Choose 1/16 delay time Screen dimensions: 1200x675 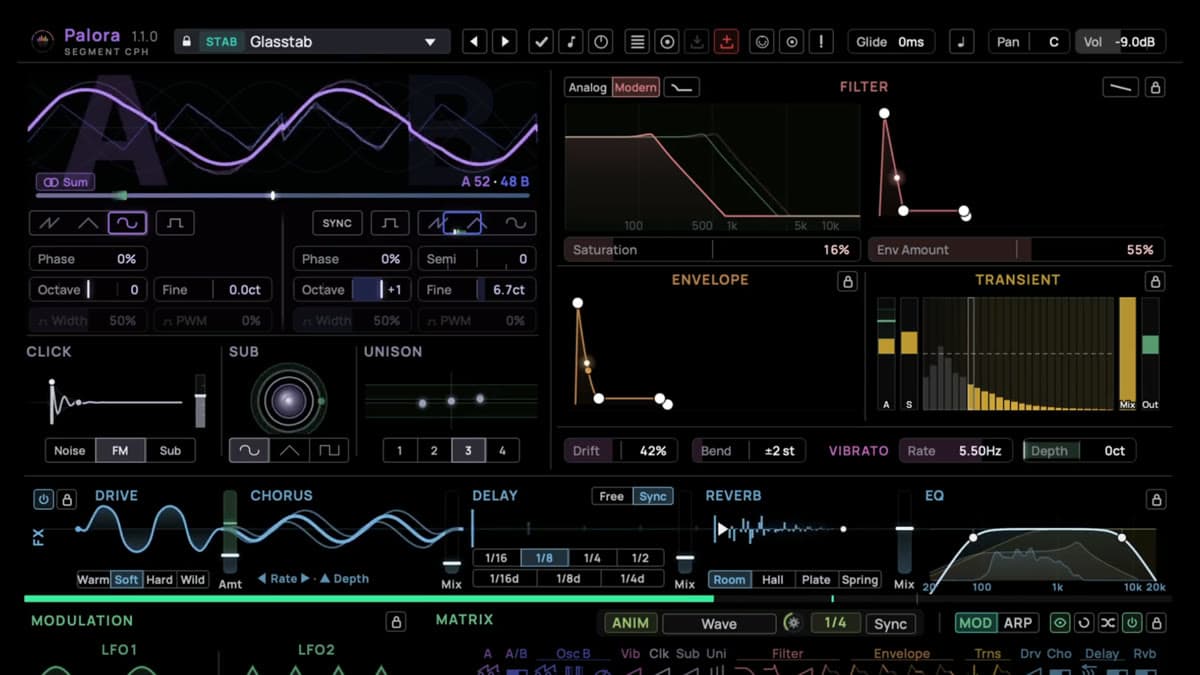click(496, 558)
